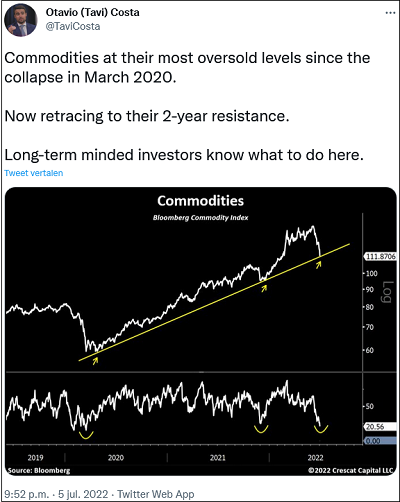Open the Otavio (Tavi) Costa display name

(x=93, y=12)
